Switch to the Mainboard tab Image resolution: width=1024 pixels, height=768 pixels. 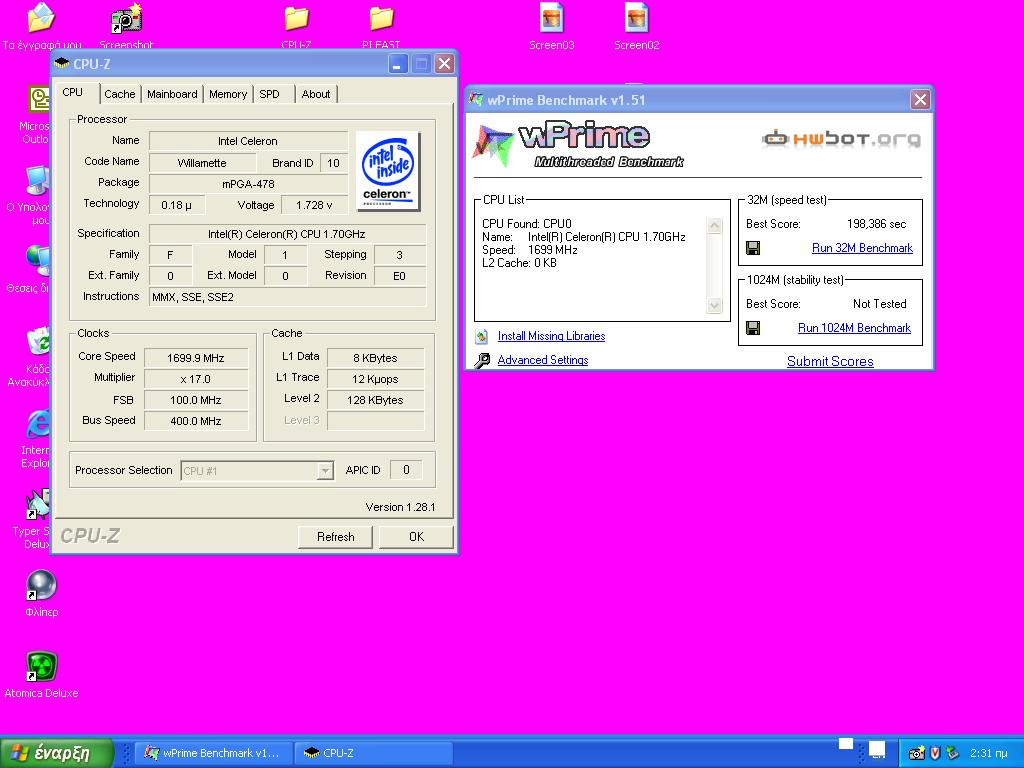(172, 94)
